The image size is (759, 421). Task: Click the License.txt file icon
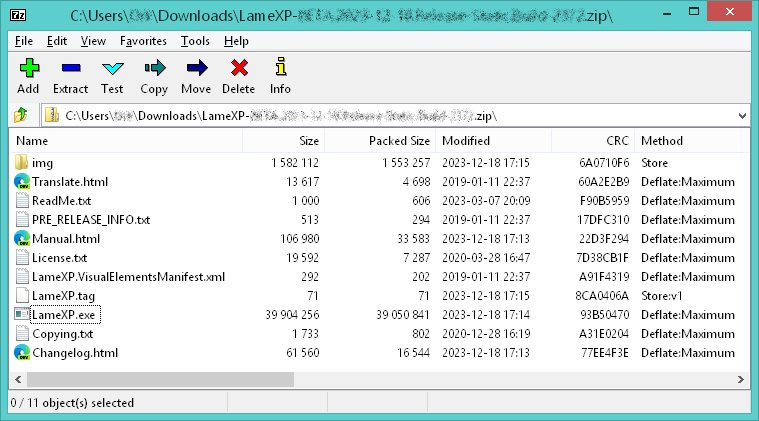coord(22,257)
